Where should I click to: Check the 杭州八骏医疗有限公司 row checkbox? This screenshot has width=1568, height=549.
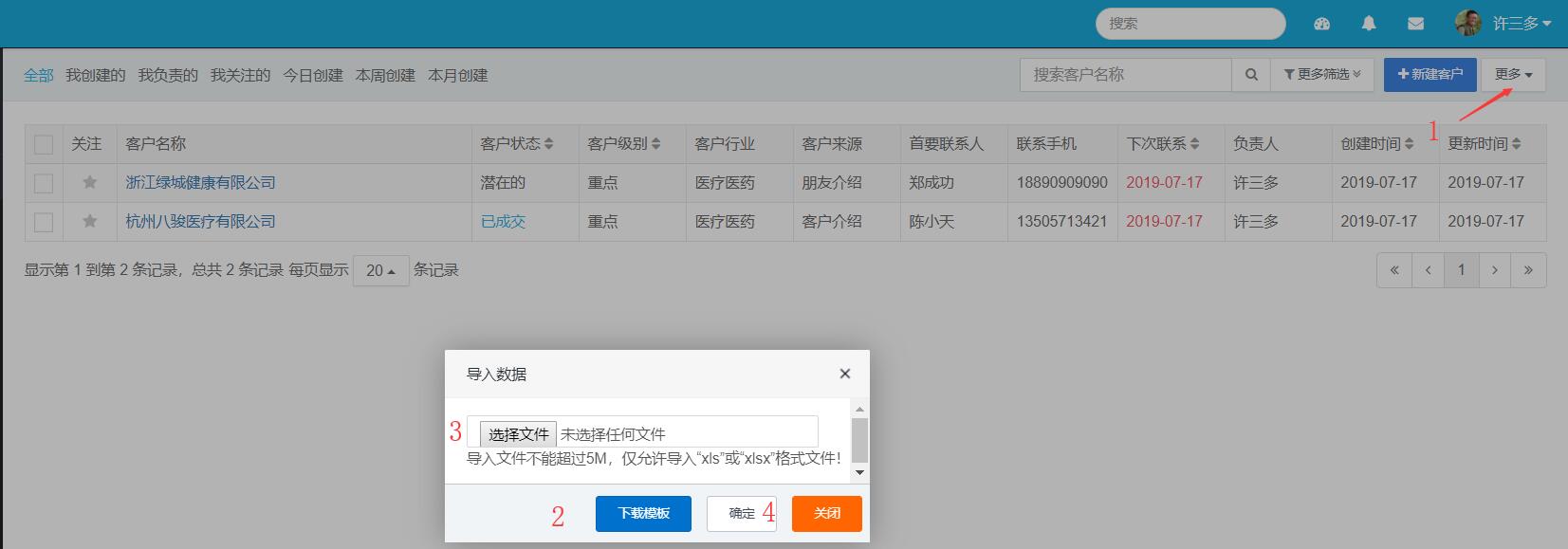[x=44, y=222]
